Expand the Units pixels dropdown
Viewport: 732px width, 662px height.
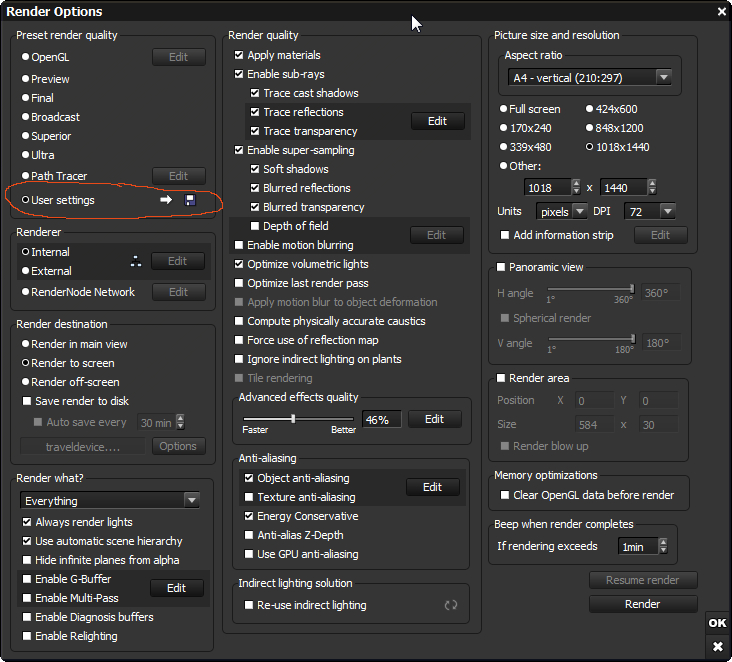[560, 212]
